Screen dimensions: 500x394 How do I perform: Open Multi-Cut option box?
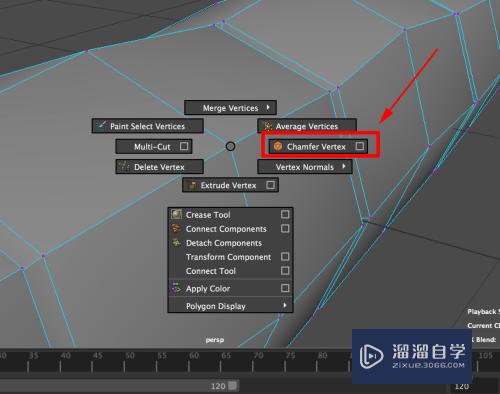tap(184, 146)
